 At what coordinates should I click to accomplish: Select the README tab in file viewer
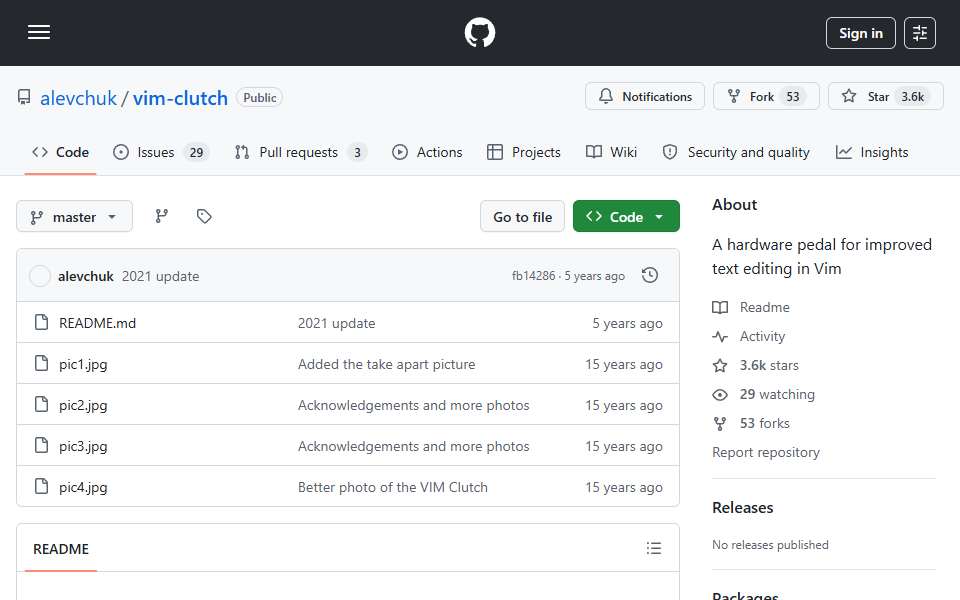pos(61,549)
